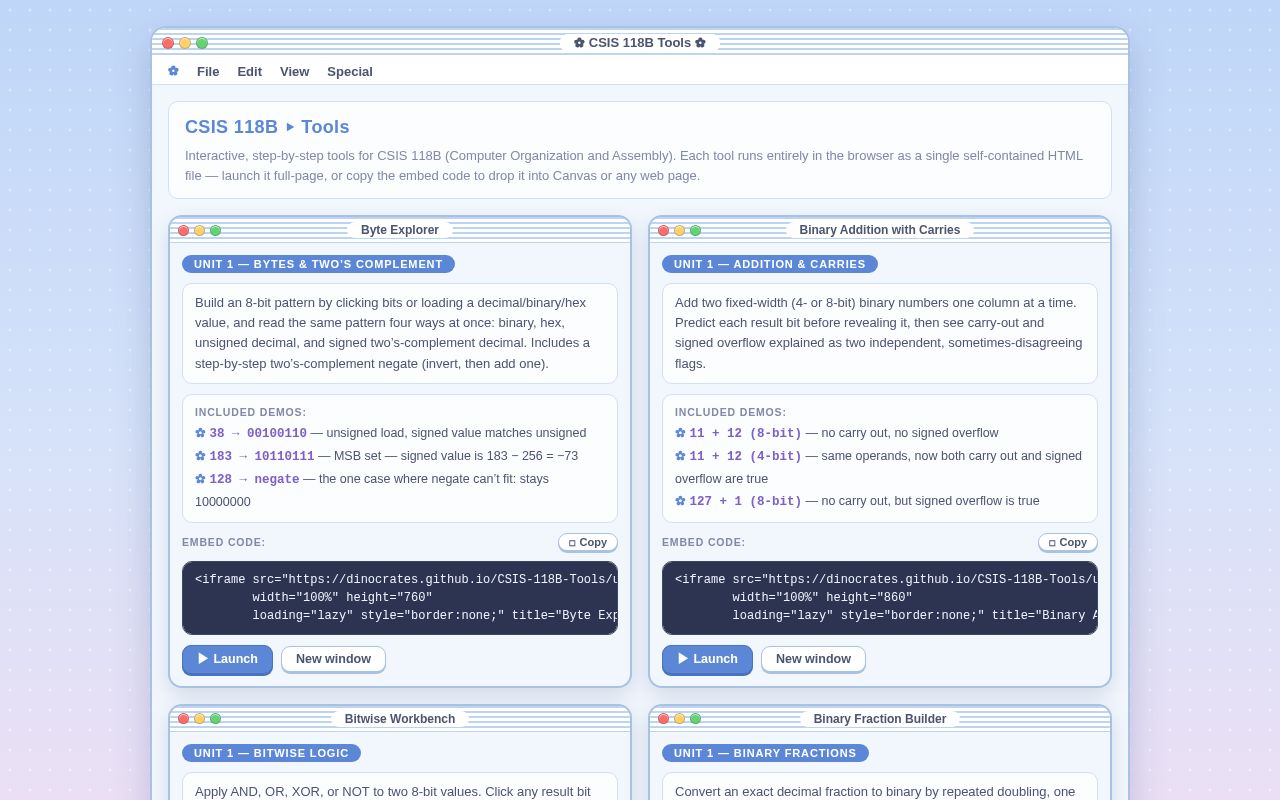Open Binary Addition in a new window
1280x800 pixels.
(x=813, y=659)
